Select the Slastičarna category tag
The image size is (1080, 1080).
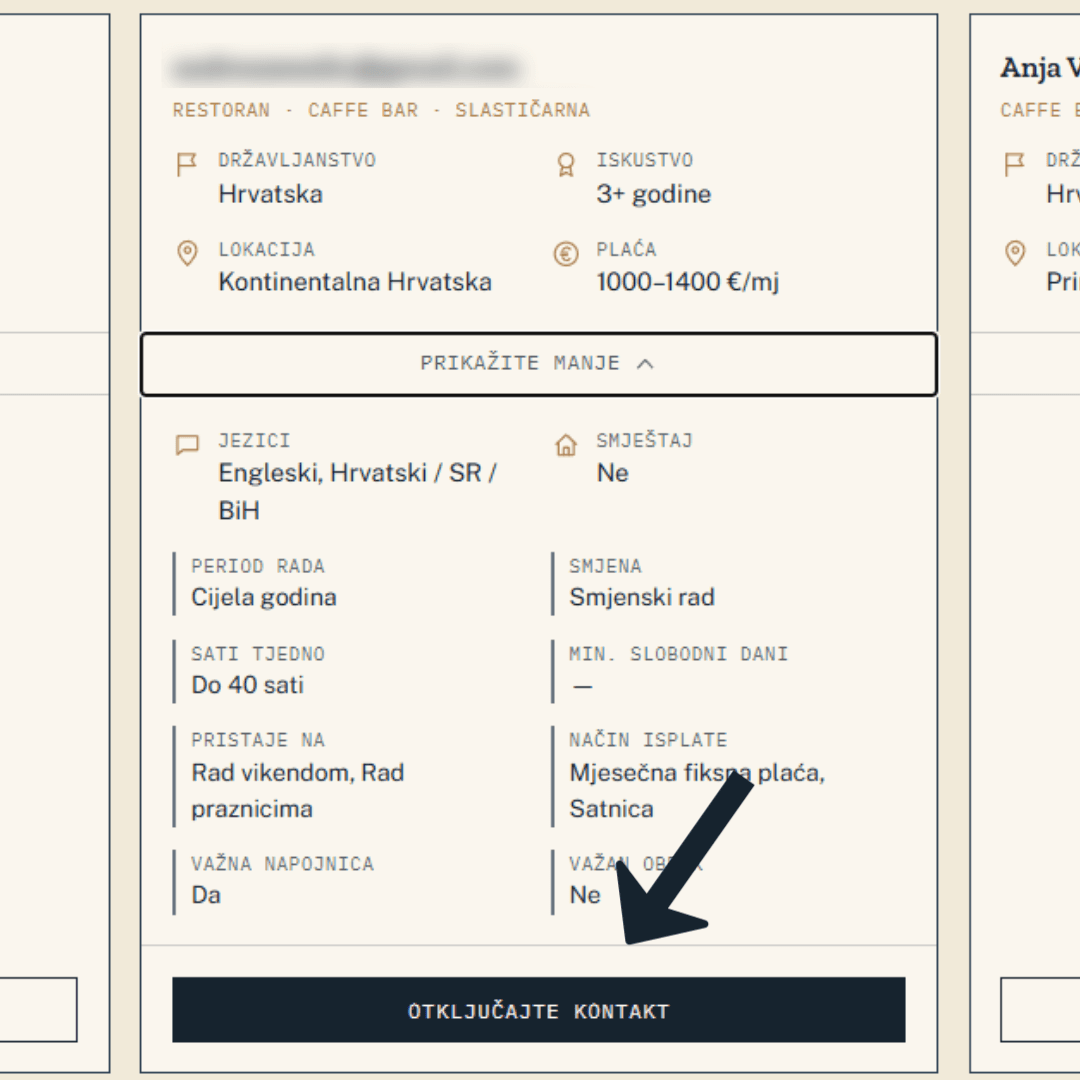[x=522, y=110]
